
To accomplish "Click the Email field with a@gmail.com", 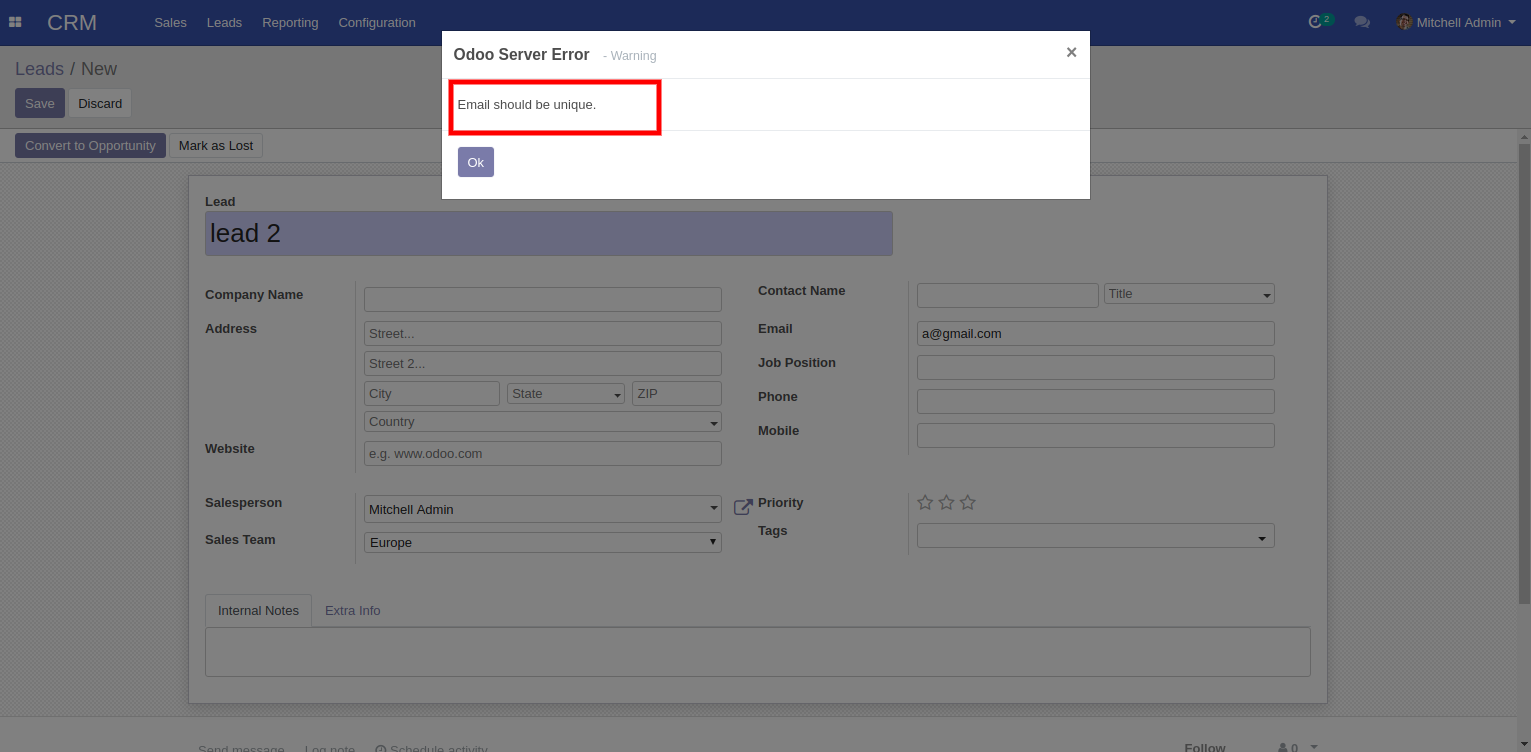I will 1096,333.
